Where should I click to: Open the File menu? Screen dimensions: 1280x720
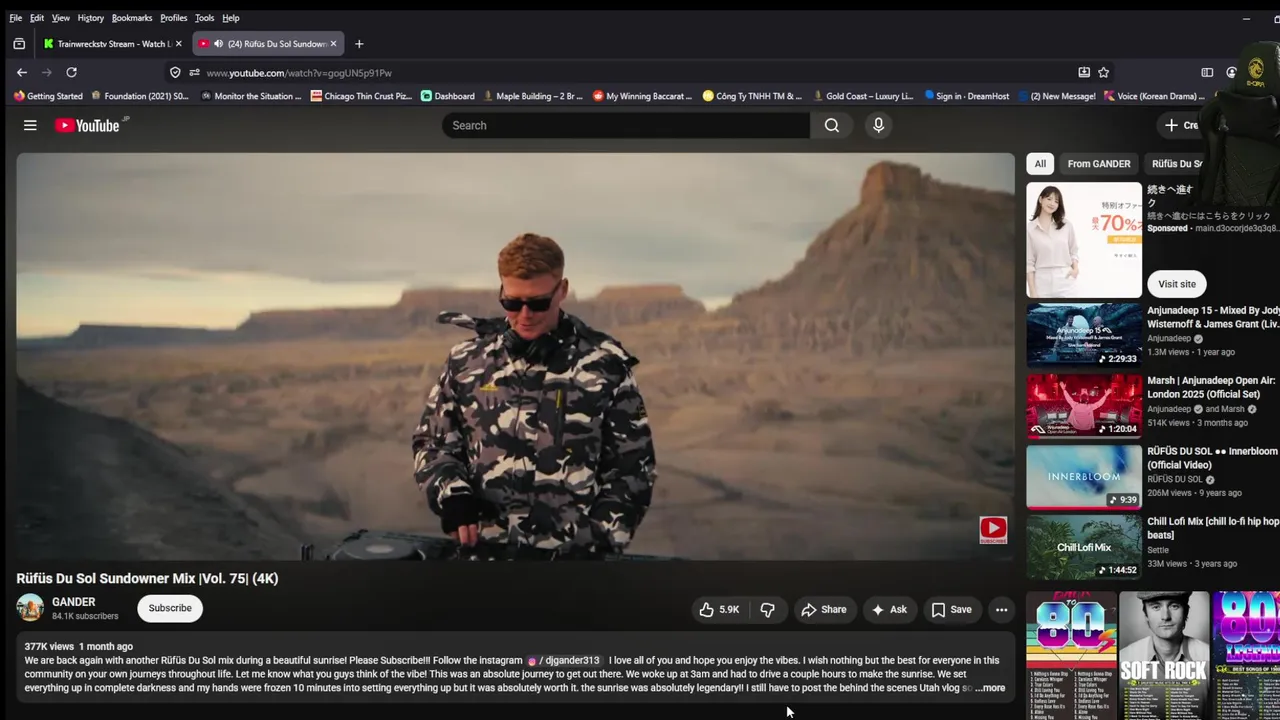click(x=16, y=18)
